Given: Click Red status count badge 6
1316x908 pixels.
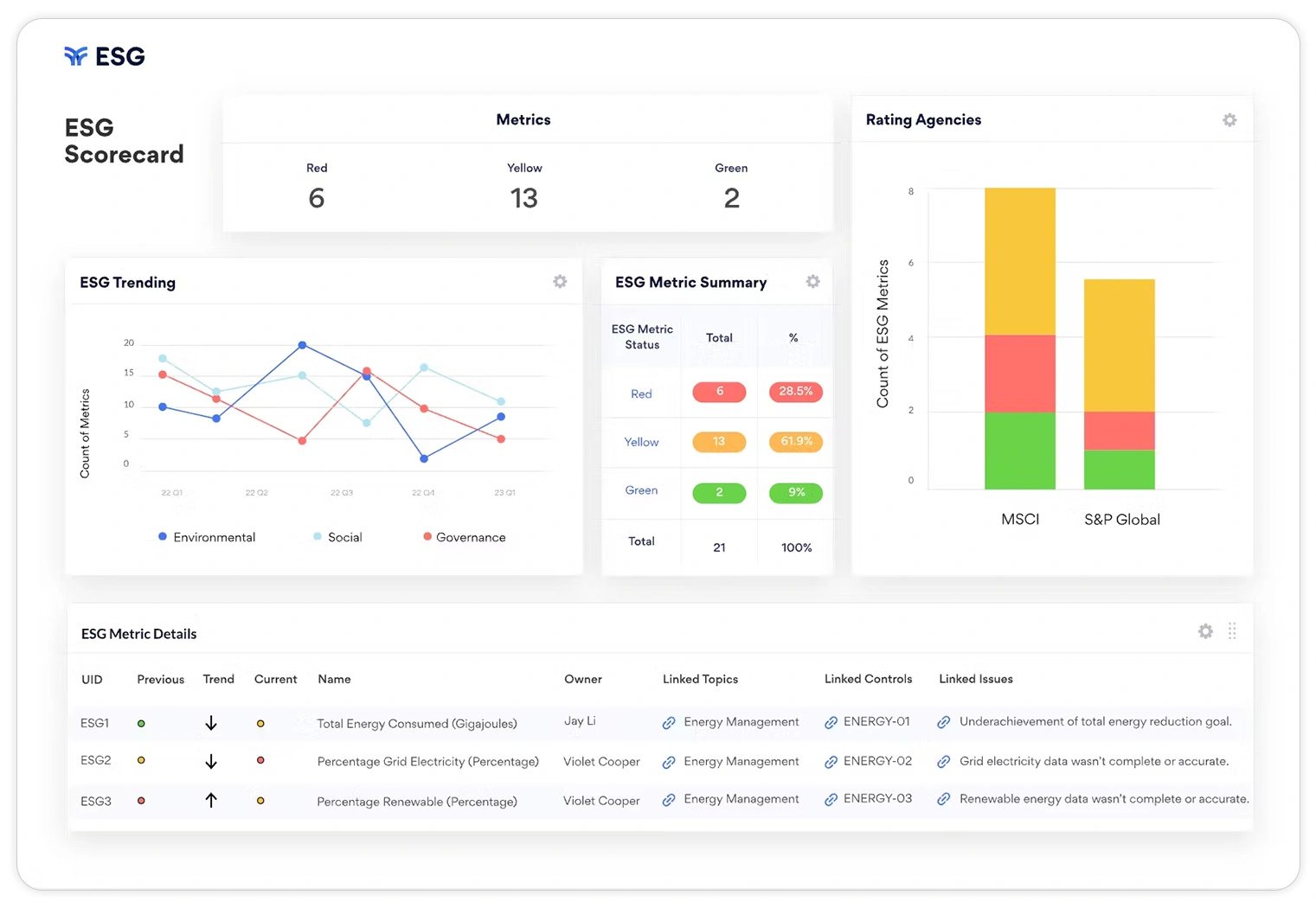Looking at the screenshot, I should point(719,392).
